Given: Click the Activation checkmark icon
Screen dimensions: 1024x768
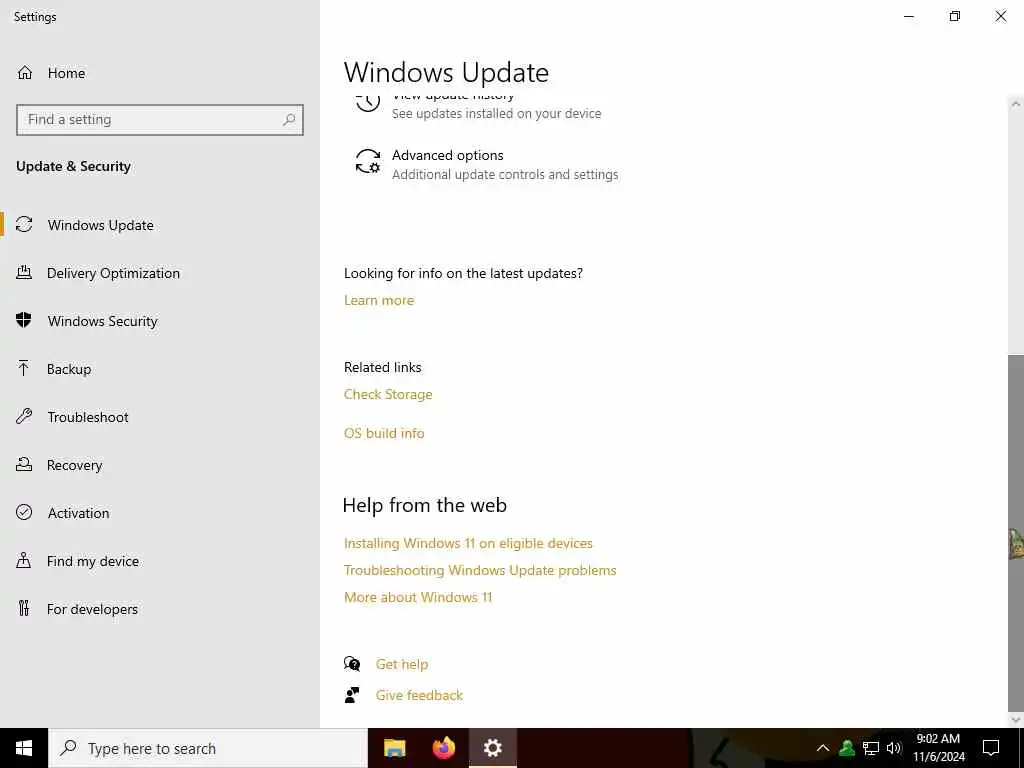Looking at the screenshot, I should pyautogui.click(x=24, y=513).
